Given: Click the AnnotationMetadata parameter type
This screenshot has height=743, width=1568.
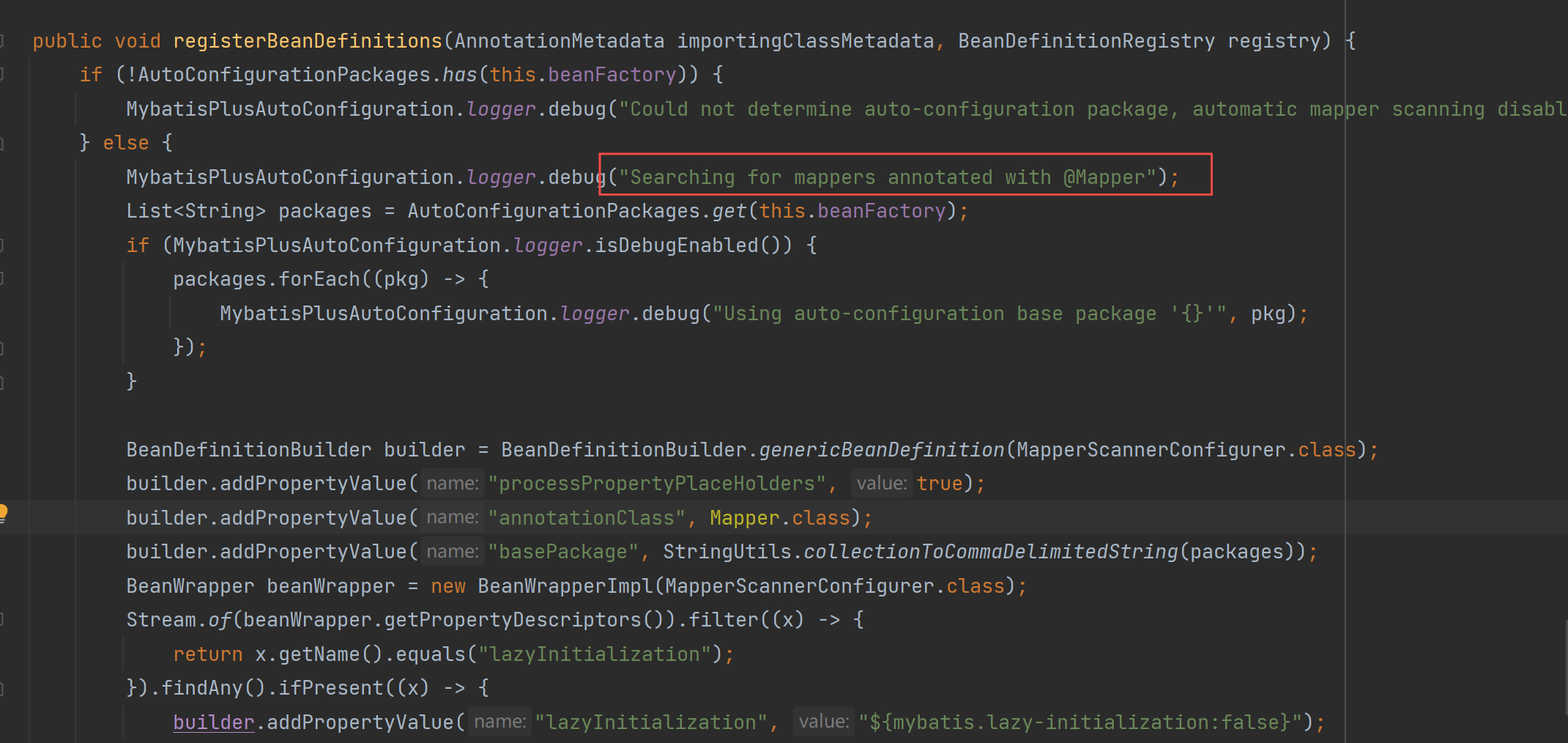Looking at the screenshot, I should click(560, 41).
